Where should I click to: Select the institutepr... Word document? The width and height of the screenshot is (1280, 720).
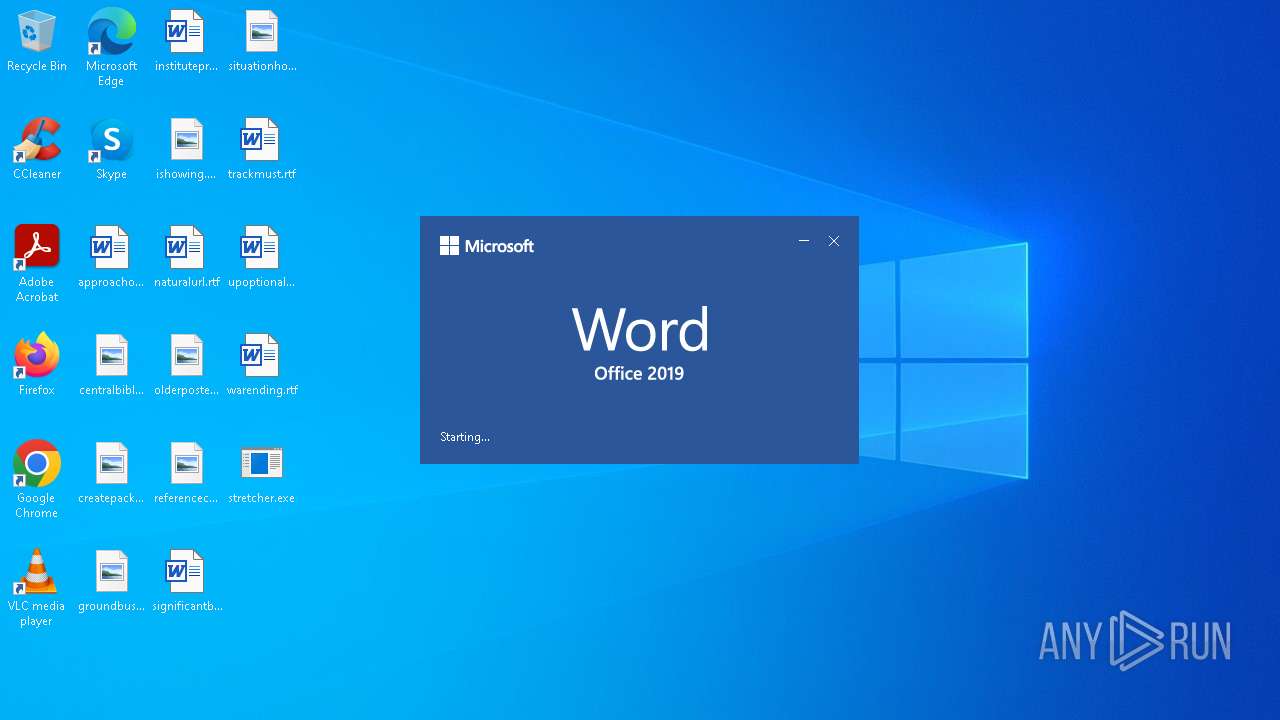coord(186,41)
